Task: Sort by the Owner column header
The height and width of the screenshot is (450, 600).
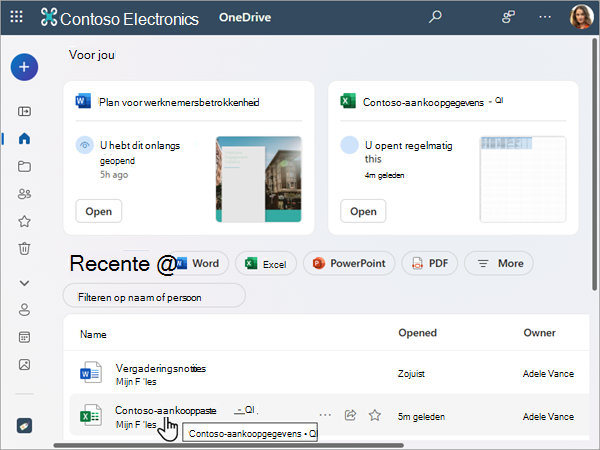Action: (x=540, y=333)
